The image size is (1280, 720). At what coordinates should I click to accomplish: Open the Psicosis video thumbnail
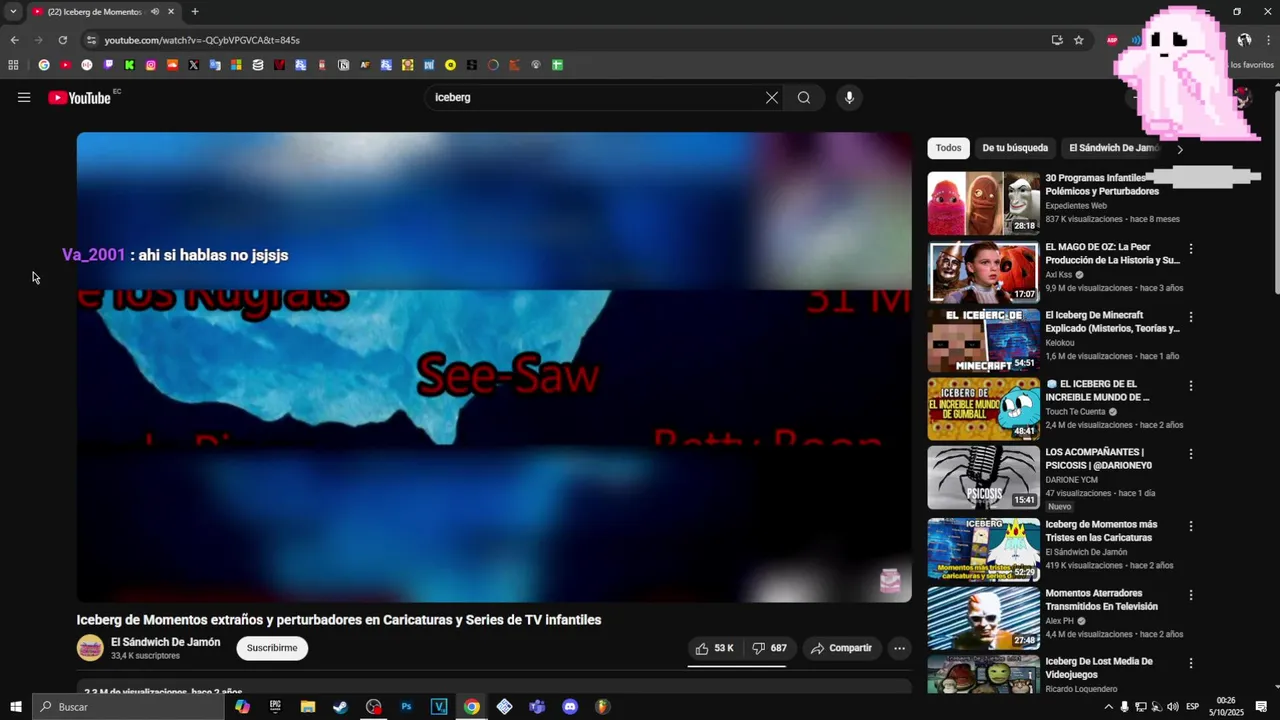pyautogui.click(x=983, y=477)
